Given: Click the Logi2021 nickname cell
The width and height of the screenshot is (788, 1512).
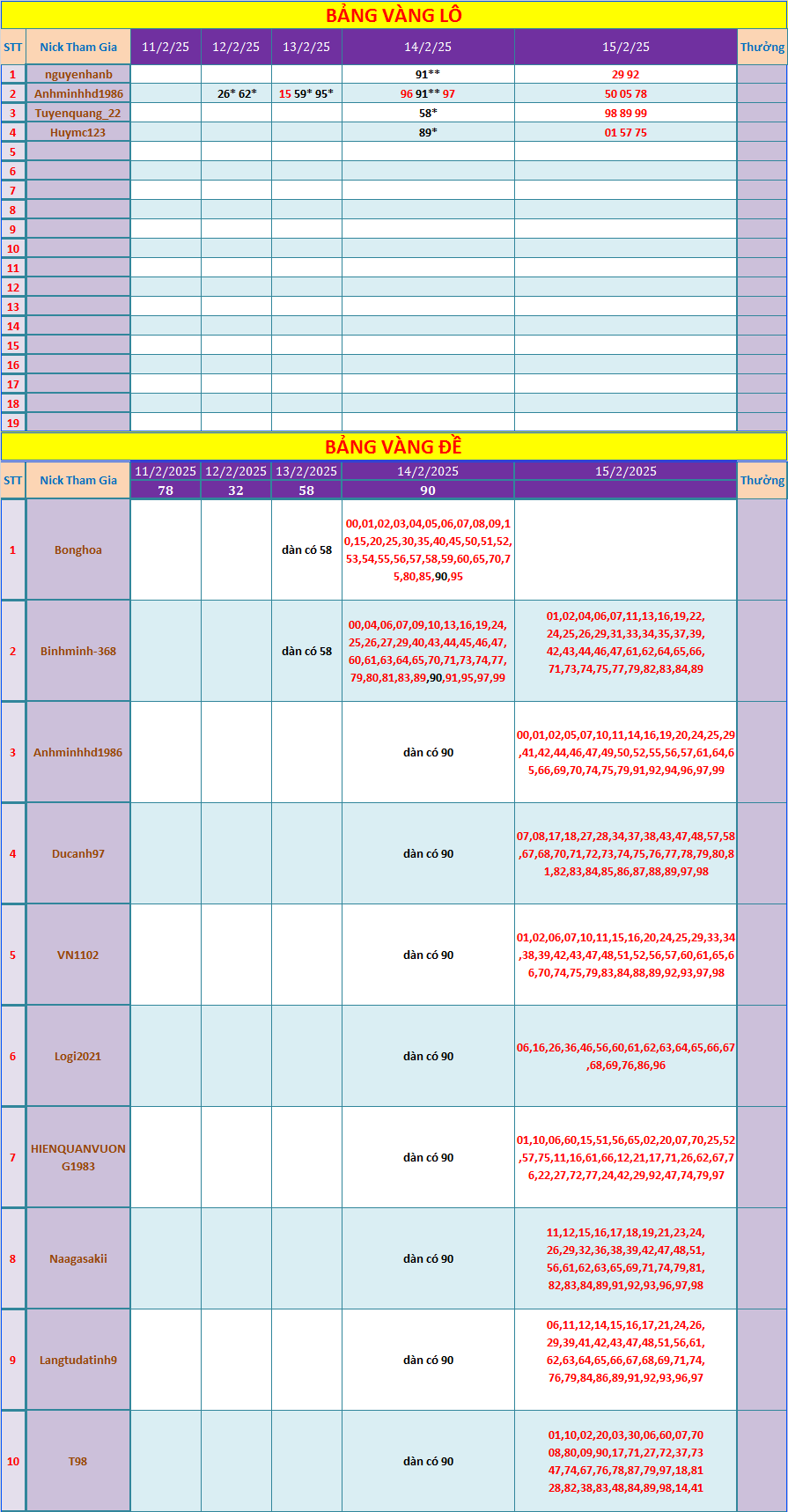Looking at the screenshot, I should 78,1056.
